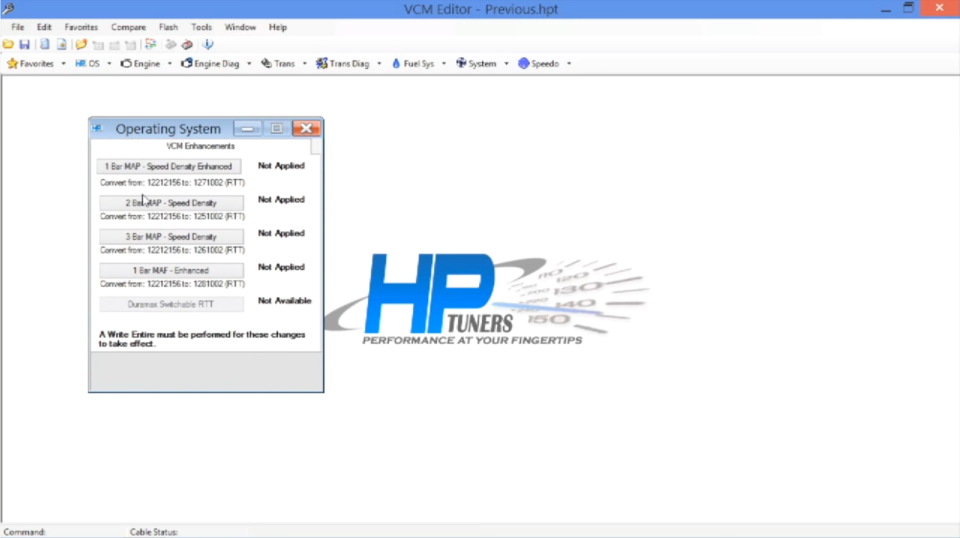Expand the Engine dropdown arrow
The height and width of the screenshot is (538, 960).
pyautogui.click(x=170, y=64)
